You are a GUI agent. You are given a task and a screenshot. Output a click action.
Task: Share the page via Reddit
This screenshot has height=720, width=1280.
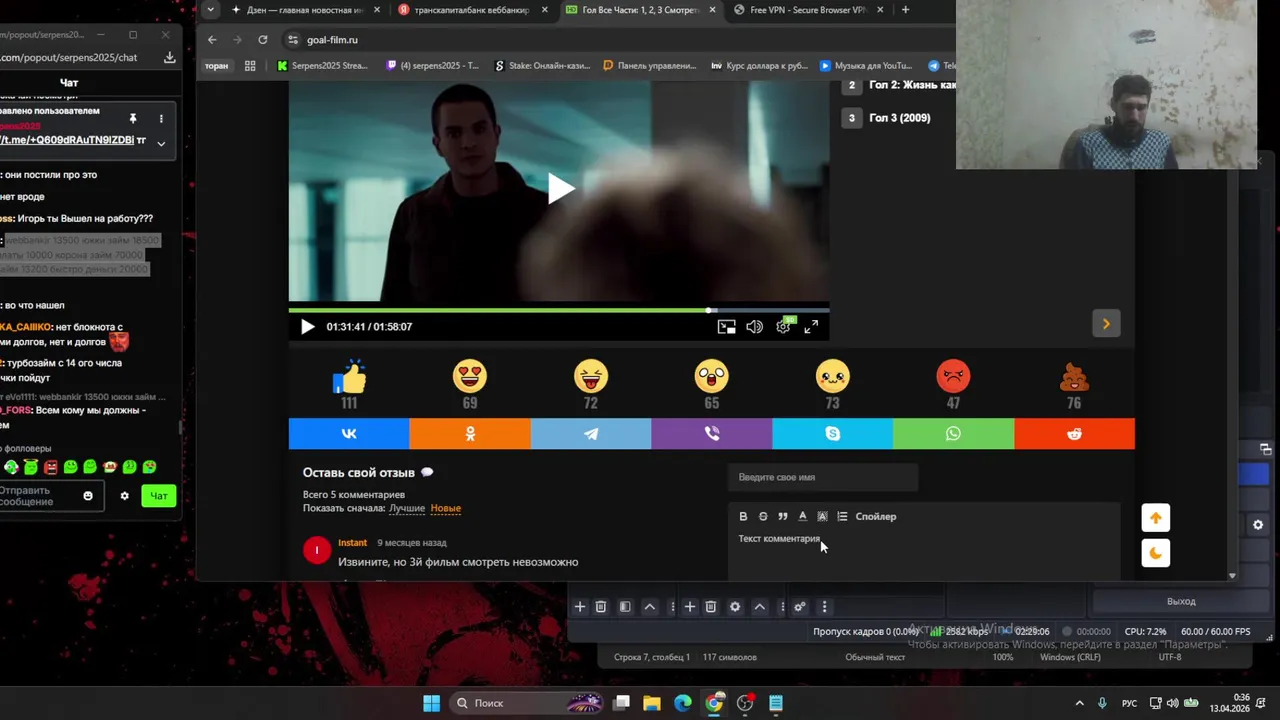[x=1074, y=434]
